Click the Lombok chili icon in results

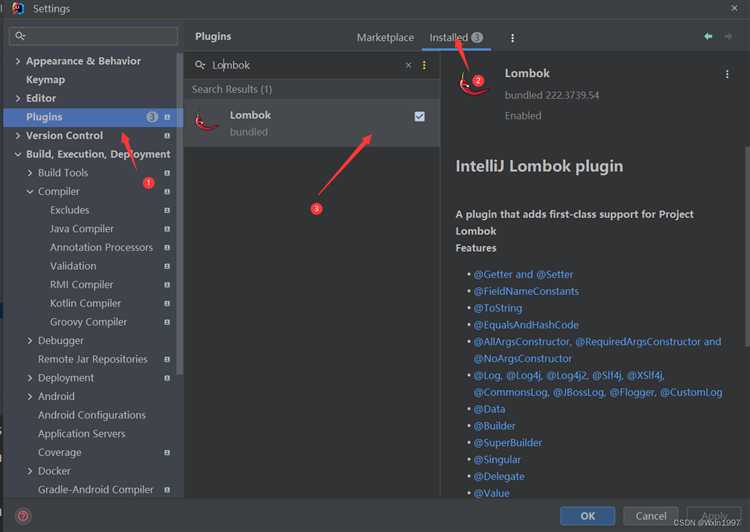(x=206, y=123)
